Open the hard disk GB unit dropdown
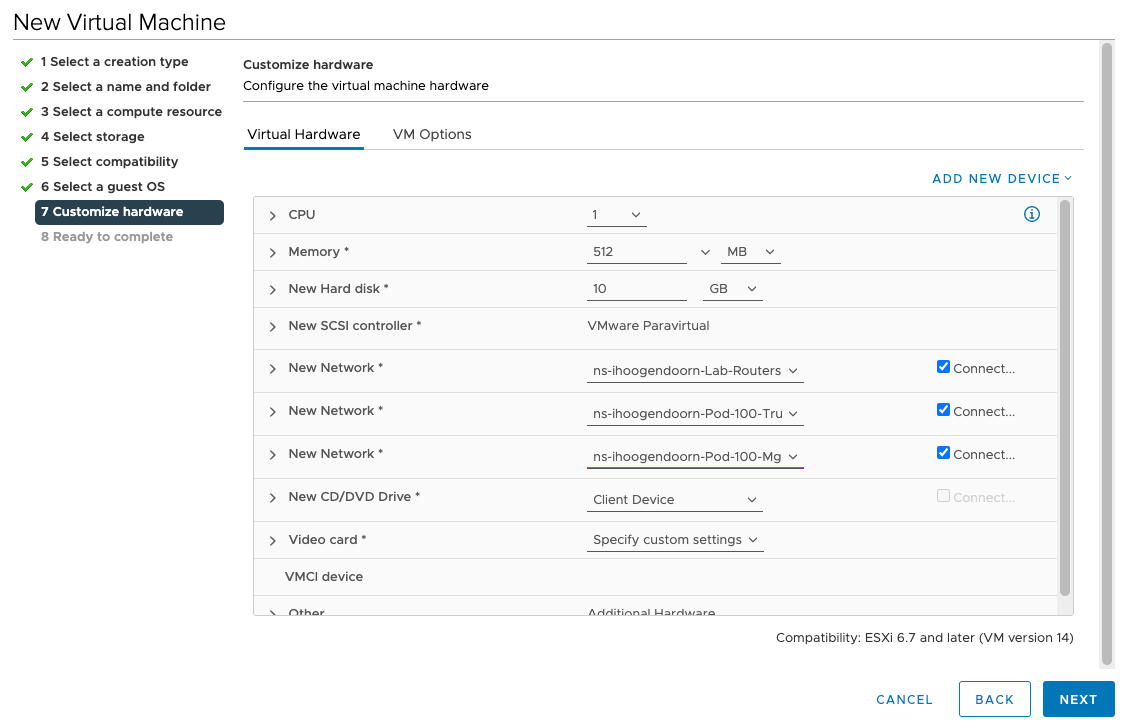The image size is (1126, 726). (x=731, y=289)
